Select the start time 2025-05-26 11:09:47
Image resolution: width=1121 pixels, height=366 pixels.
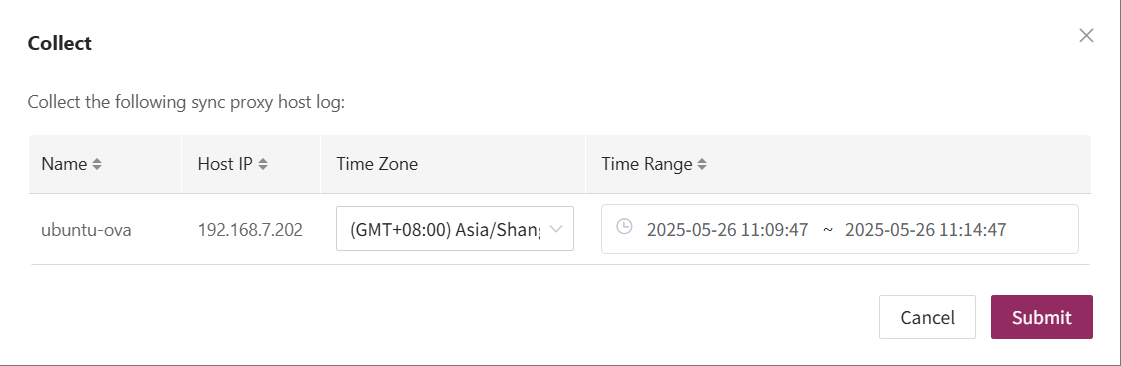point(727,230)
